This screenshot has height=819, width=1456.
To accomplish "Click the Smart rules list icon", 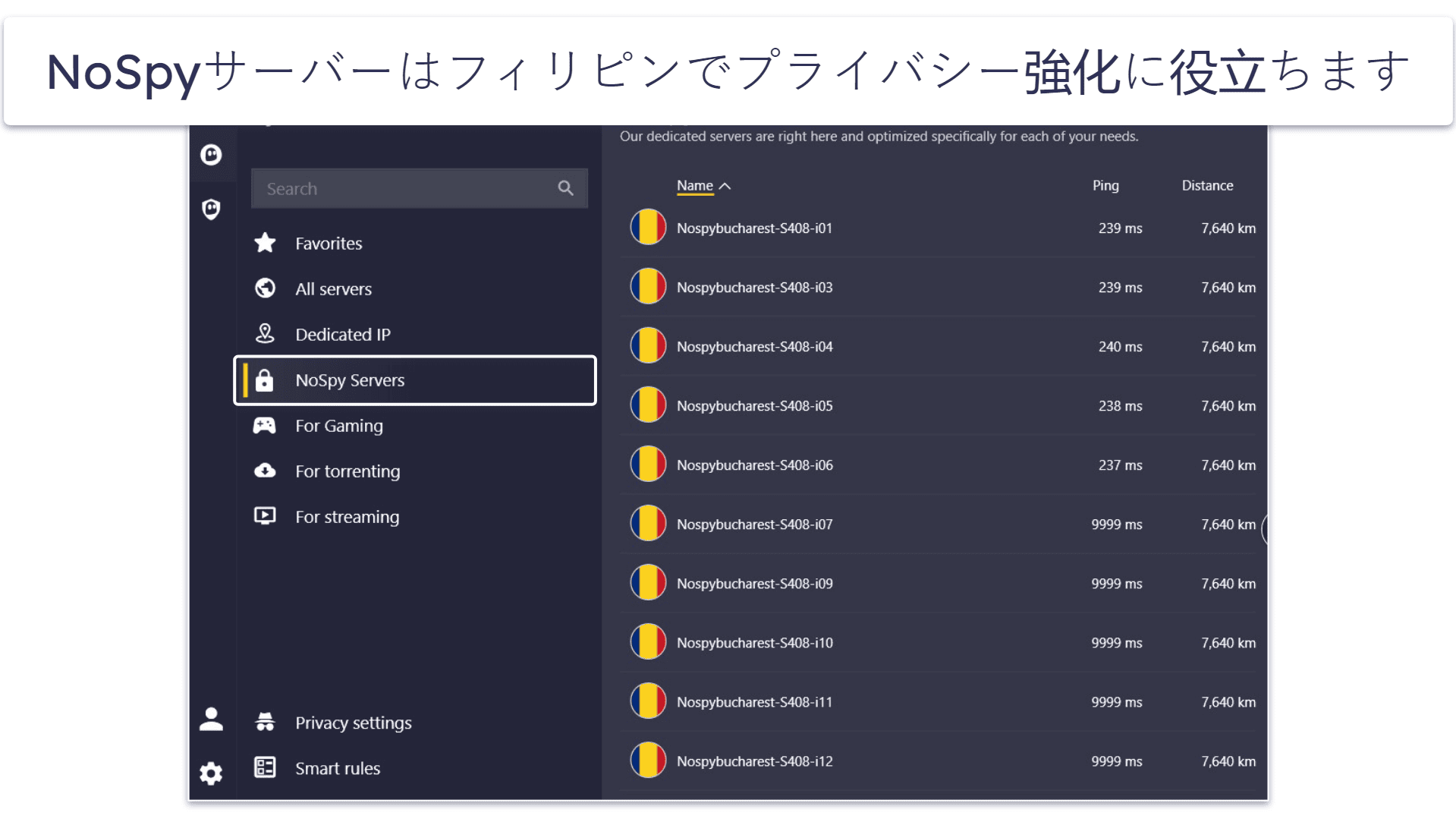I will pos(265,767).
